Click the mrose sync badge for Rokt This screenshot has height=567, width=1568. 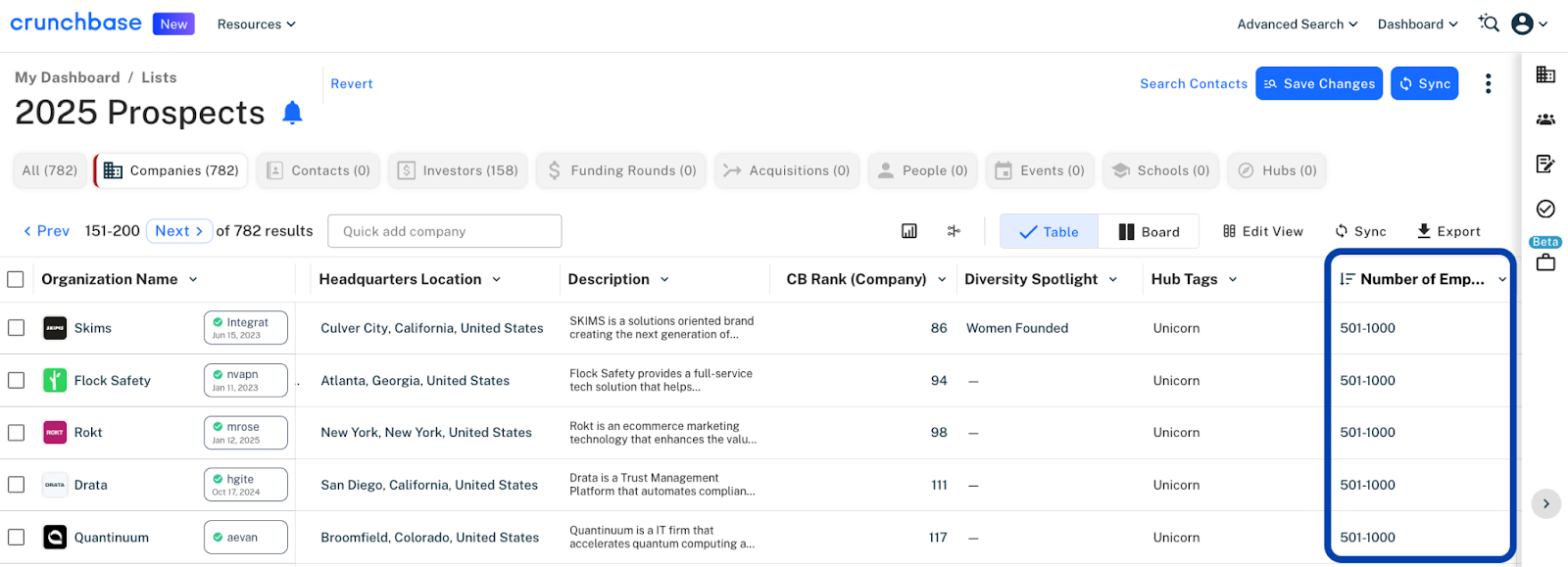point(246,432)
